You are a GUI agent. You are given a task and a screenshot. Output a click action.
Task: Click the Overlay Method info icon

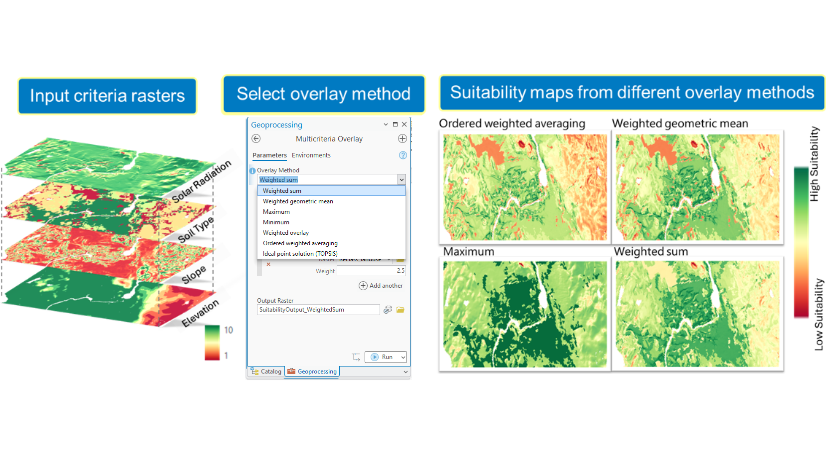pyautogui.click(x=252, y=171)
